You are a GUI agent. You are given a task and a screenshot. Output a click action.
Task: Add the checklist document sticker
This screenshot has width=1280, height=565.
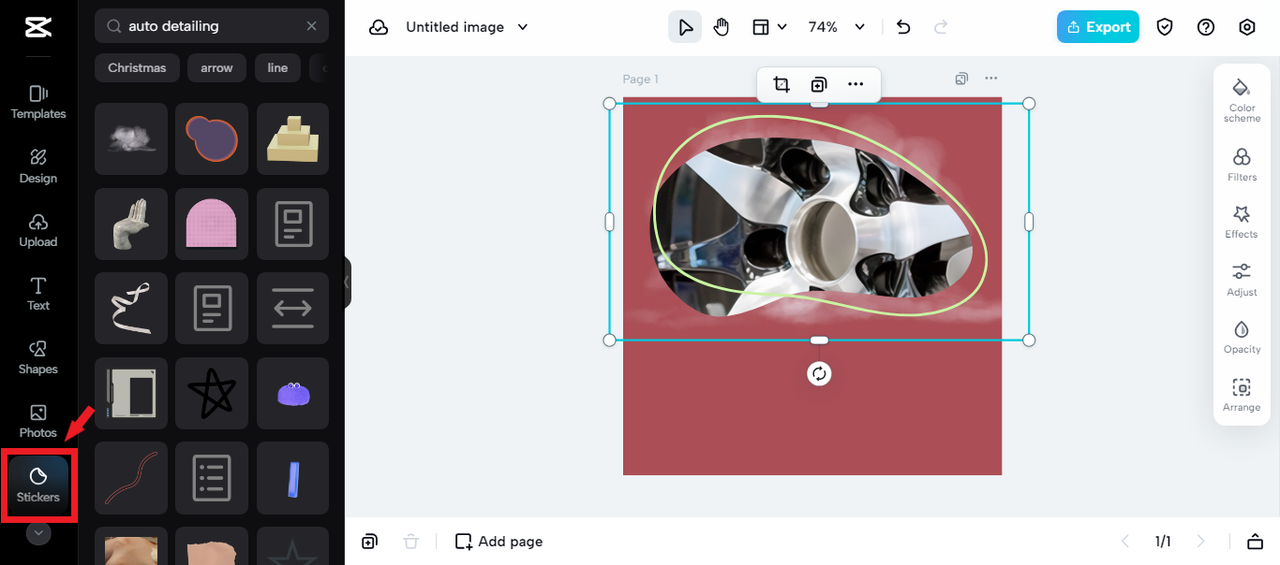[212, 478]
